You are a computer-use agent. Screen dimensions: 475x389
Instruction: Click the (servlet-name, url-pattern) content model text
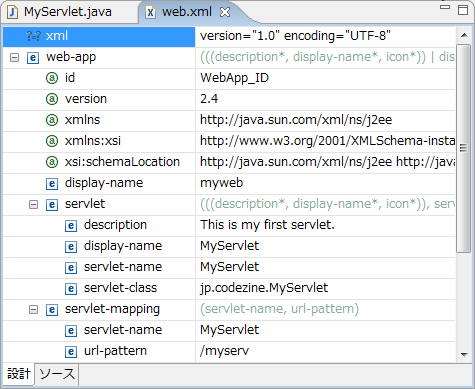coord(279,309)
